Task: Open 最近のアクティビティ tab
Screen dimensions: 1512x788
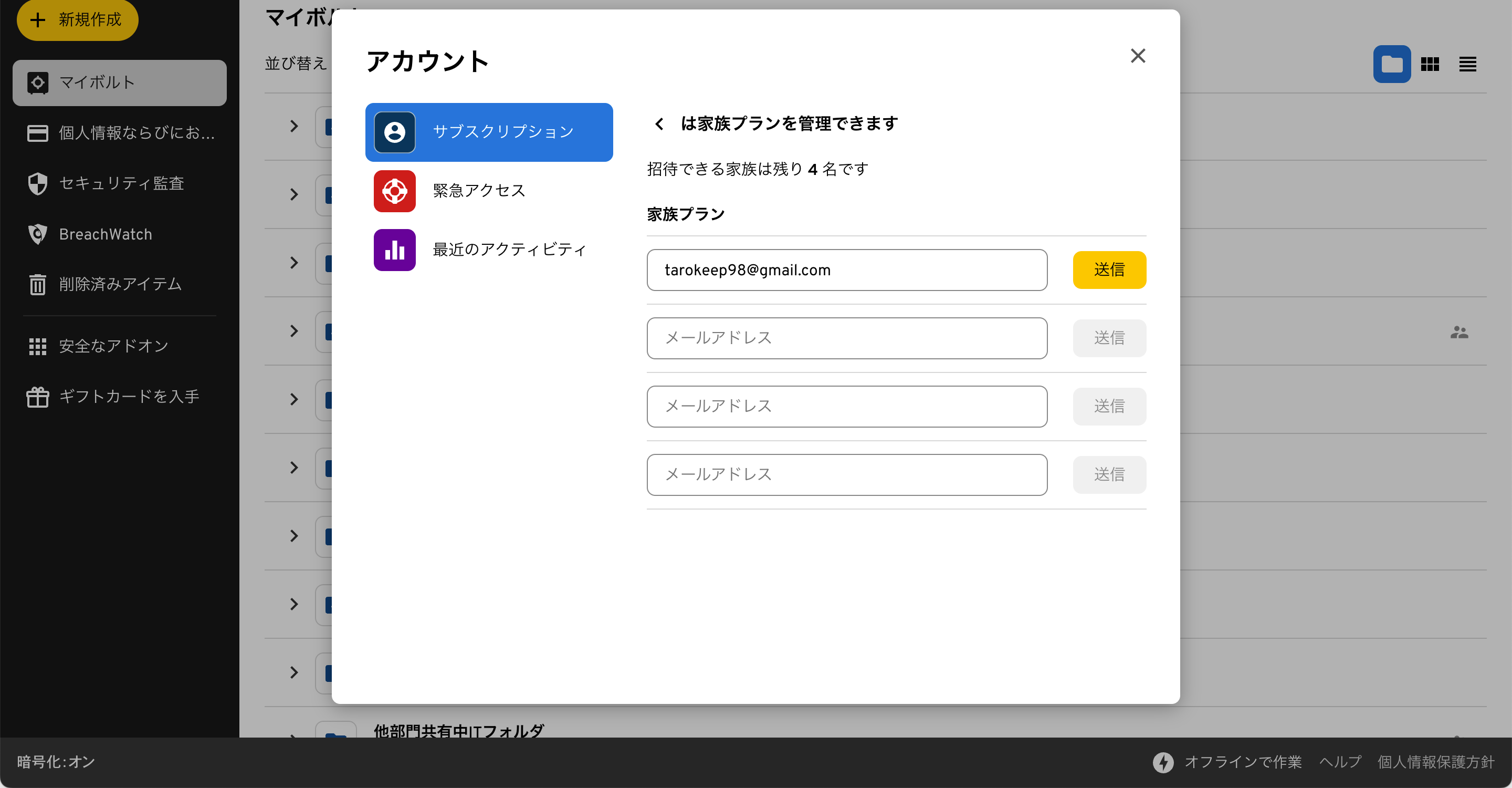Action: tap(509, 250)
